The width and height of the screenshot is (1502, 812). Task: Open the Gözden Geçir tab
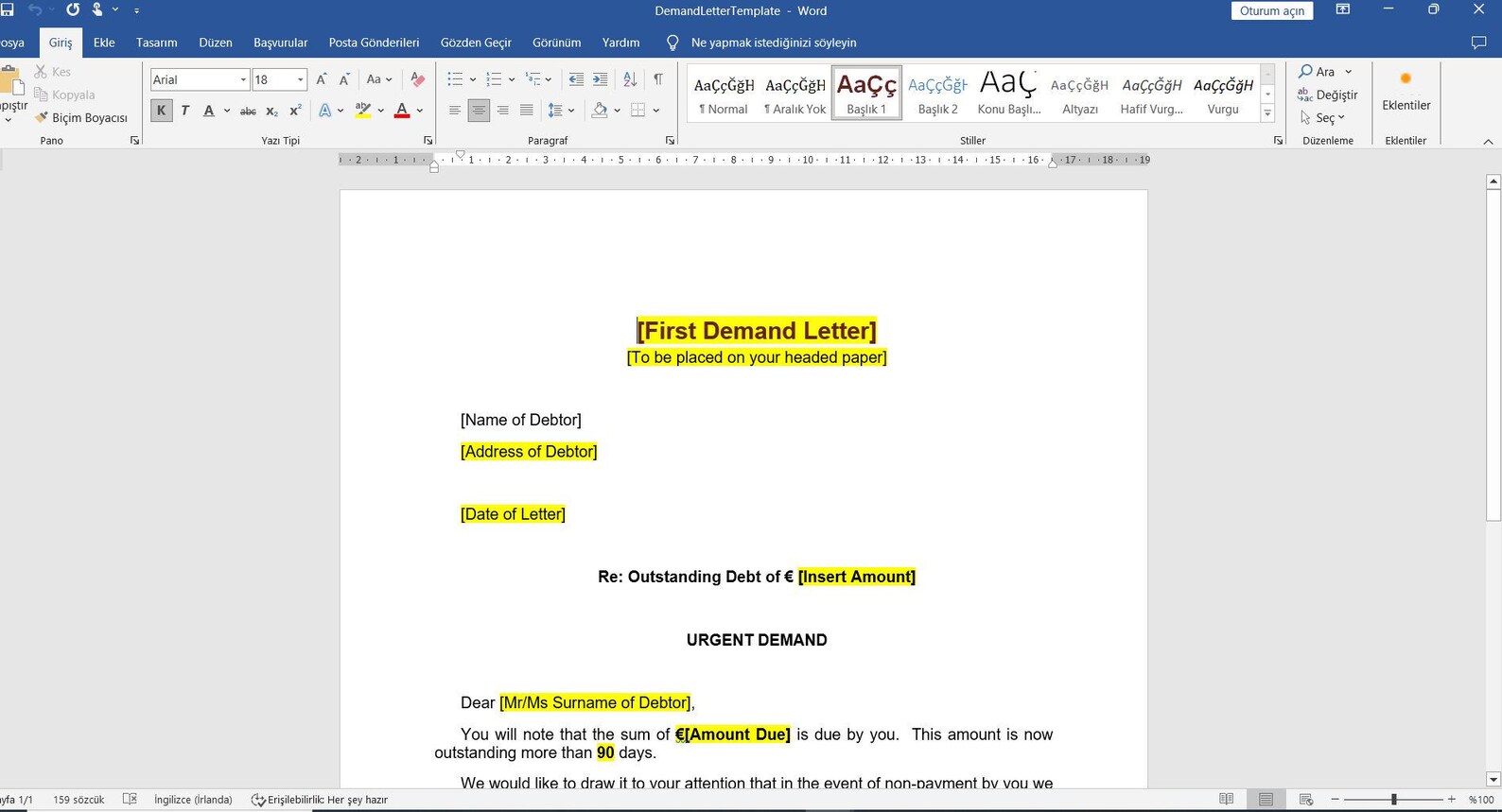(476, 43)
